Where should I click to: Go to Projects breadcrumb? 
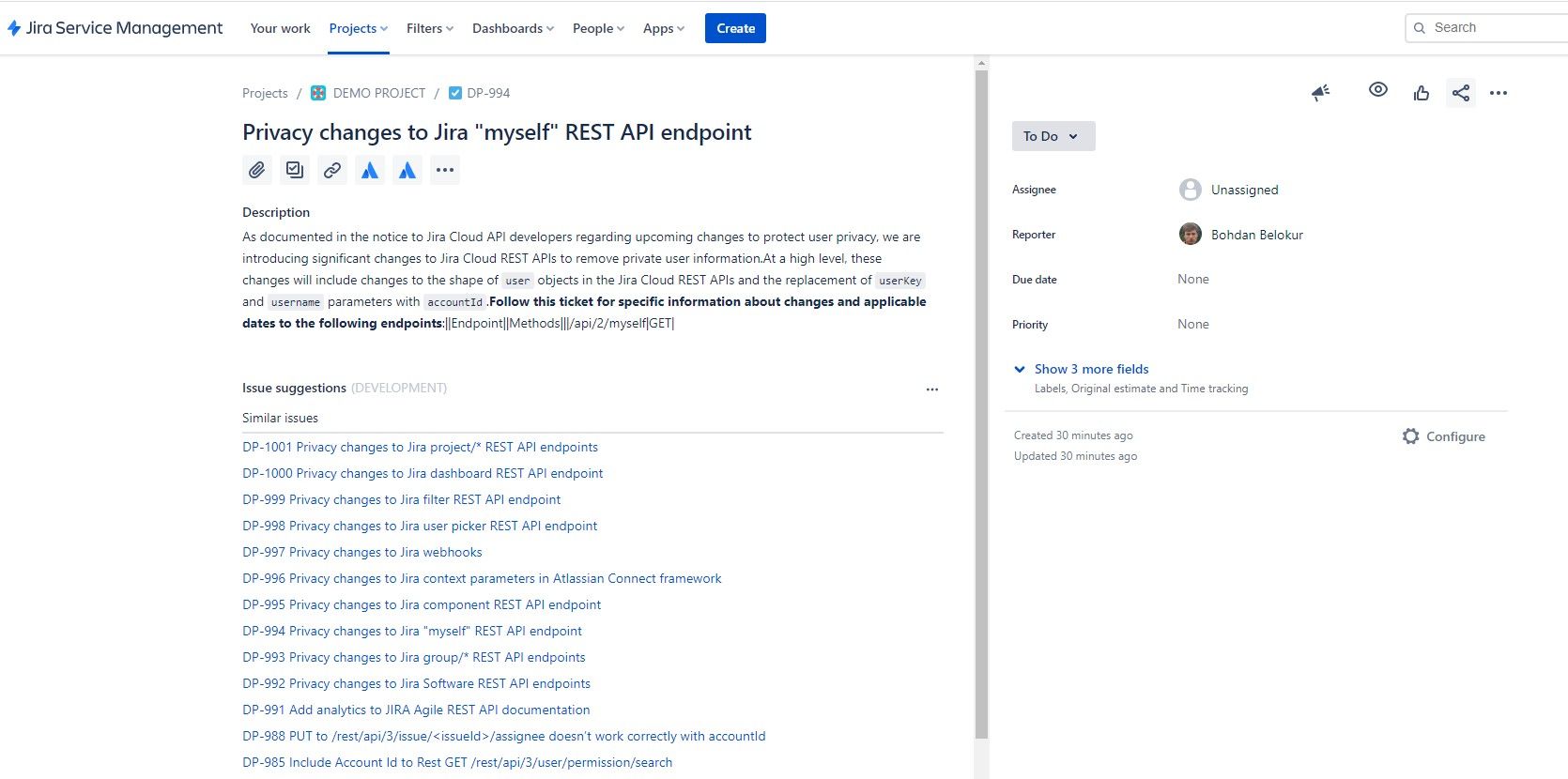coord(265,93)
